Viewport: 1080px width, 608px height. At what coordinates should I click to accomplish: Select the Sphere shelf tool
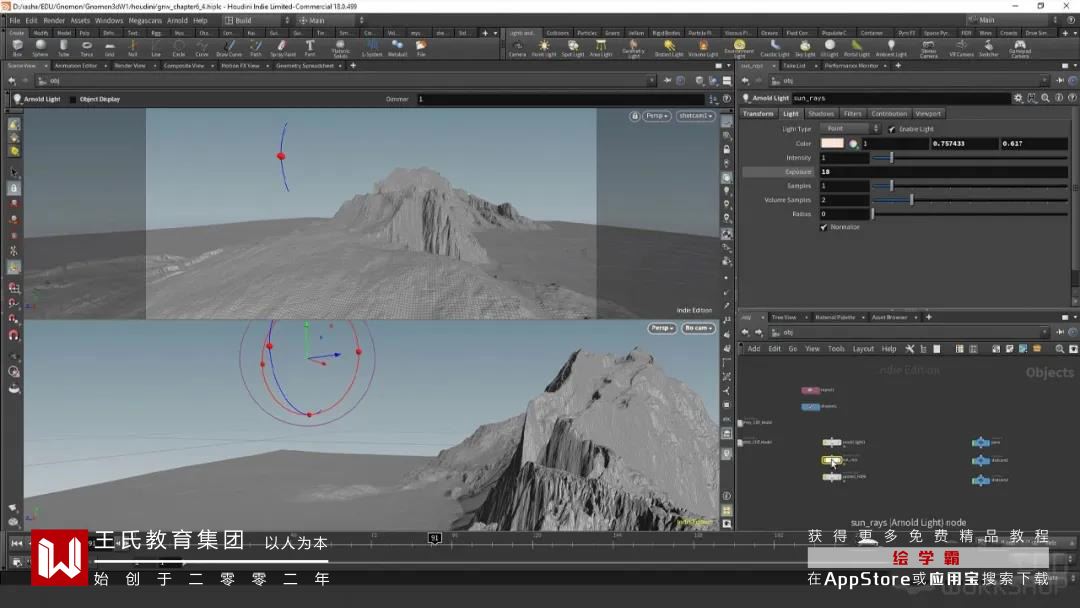point(41,48)
